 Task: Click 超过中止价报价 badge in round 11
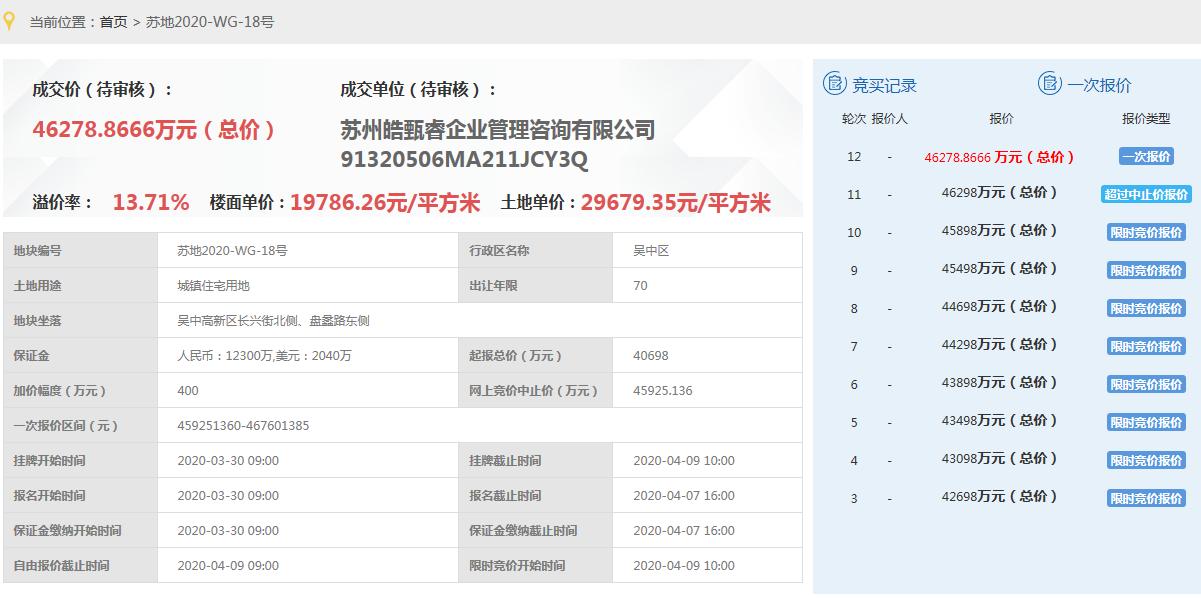coord(1146,195)
